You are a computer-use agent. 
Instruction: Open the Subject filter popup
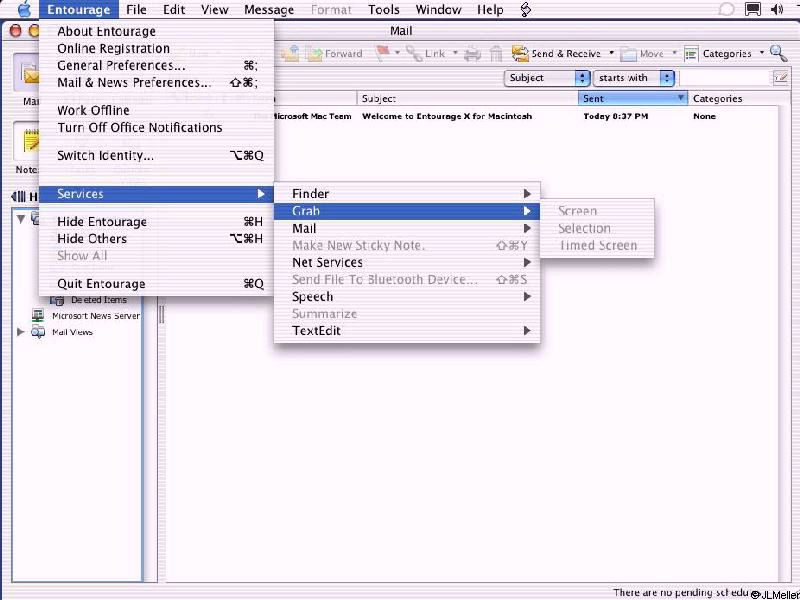tap(547, 78)
